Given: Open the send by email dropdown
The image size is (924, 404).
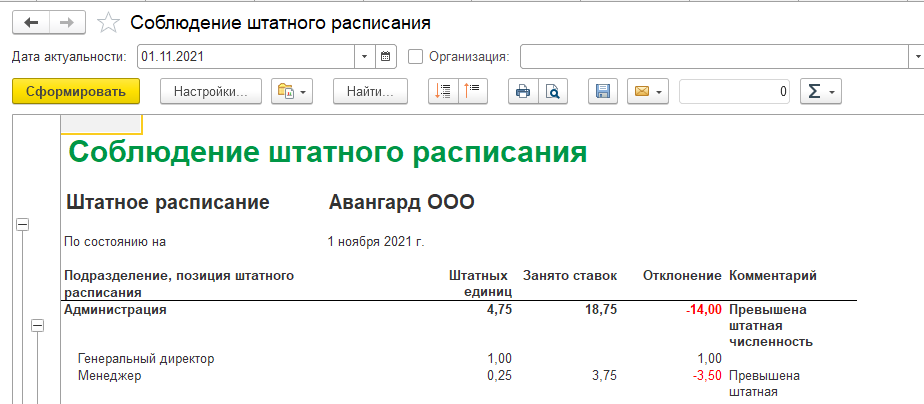Looking at the screenshot, I should [x=647, y=92].
